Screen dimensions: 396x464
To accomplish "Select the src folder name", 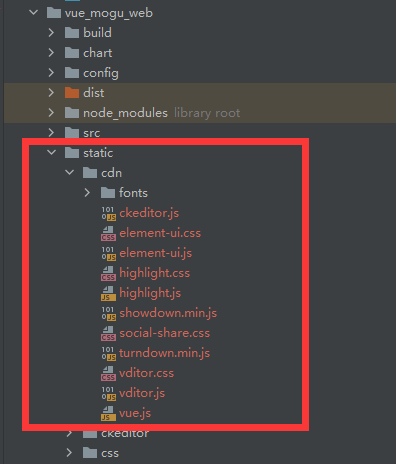I will (91, 133).
